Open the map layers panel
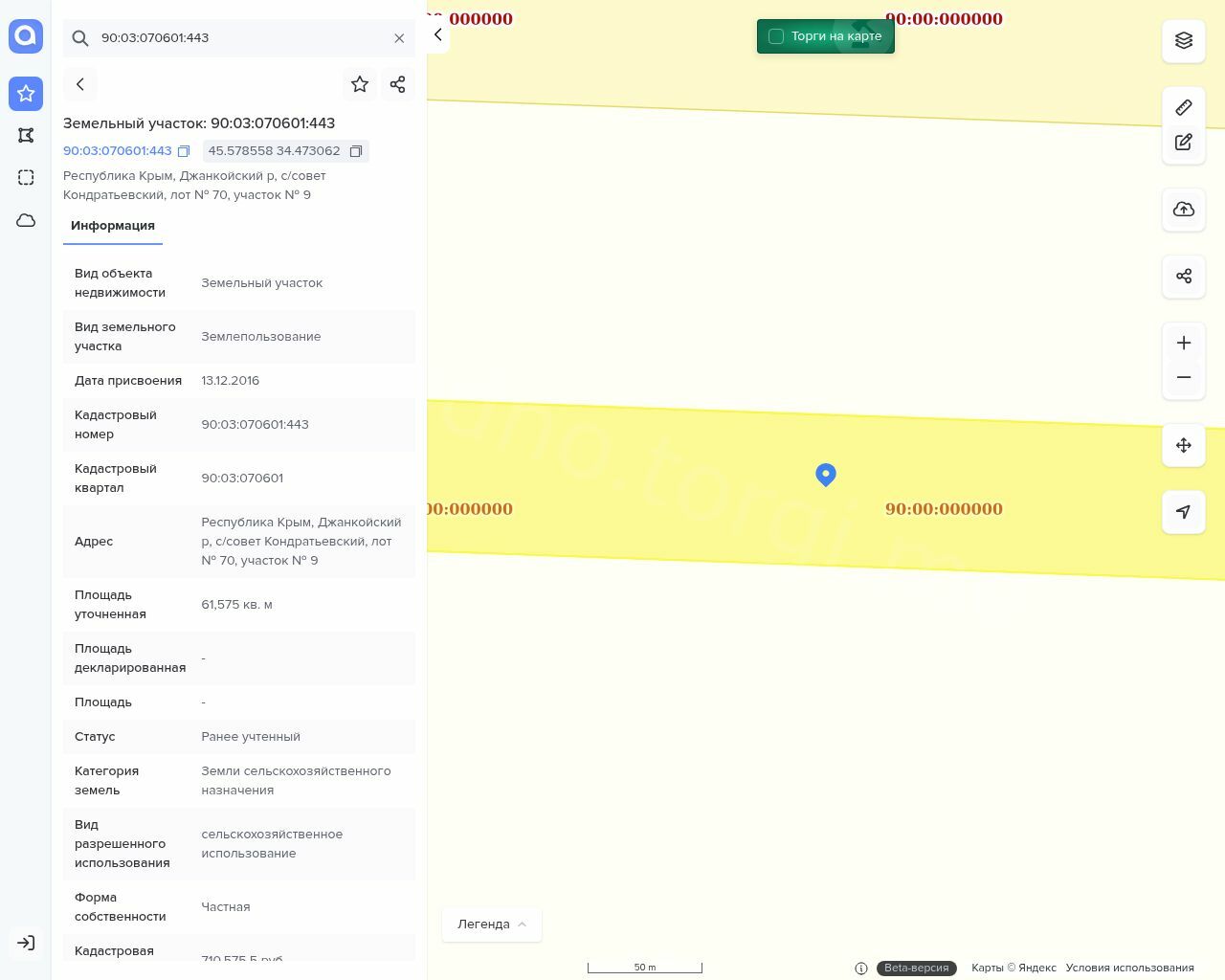The height and width of the screenshot is (980, 1225). point(1184,40)
